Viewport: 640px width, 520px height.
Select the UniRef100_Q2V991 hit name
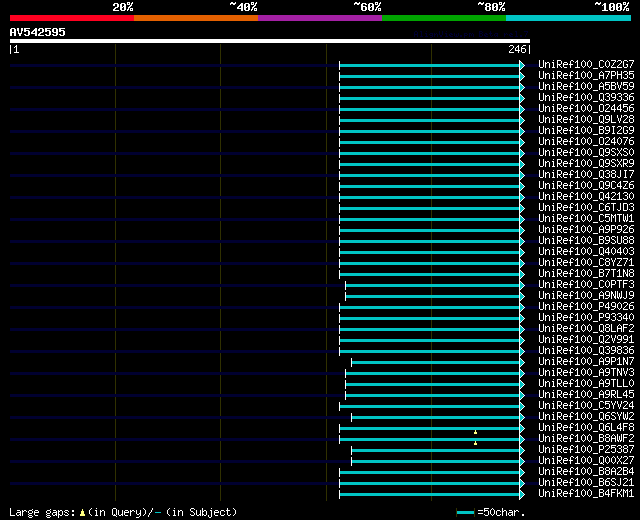point(586,340)
